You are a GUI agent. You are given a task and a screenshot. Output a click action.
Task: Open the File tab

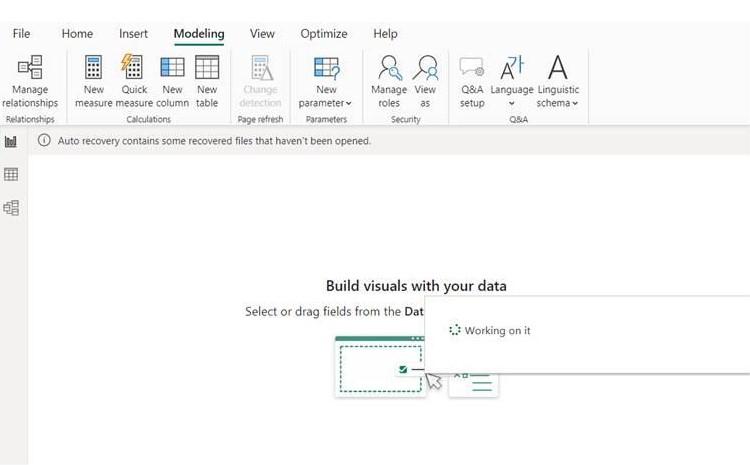coord(21,33)
